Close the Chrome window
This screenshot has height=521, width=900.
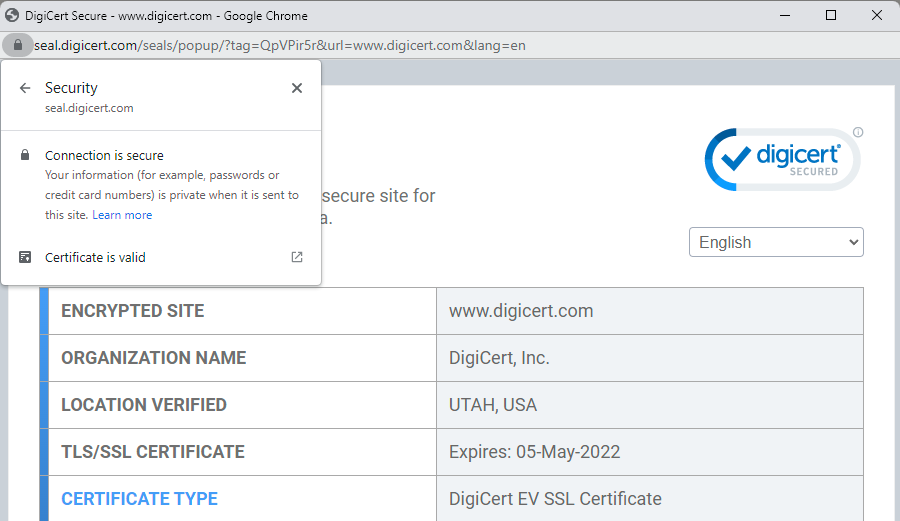click(876, 15)
